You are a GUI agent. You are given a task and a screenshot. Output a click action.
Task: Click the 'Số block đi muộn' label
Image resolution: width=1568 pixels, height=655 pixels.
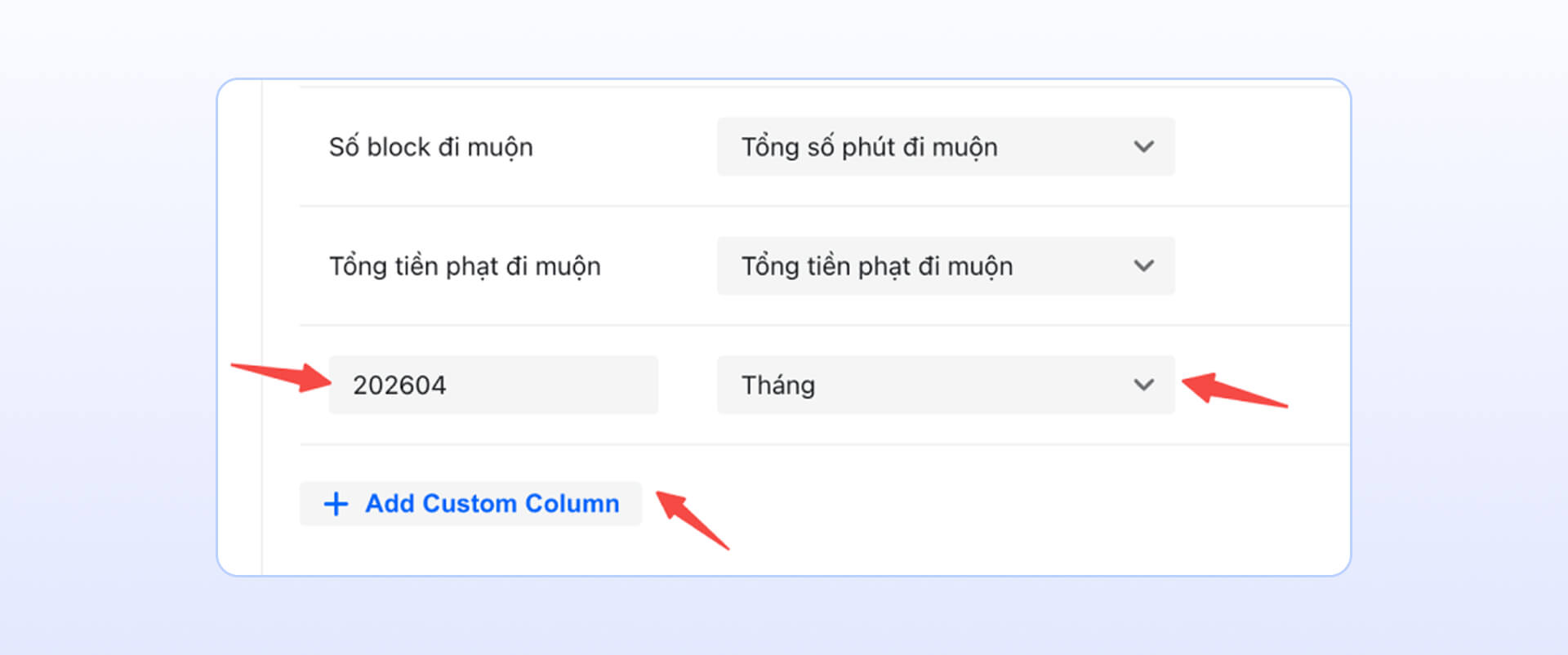tap(431, 147)
